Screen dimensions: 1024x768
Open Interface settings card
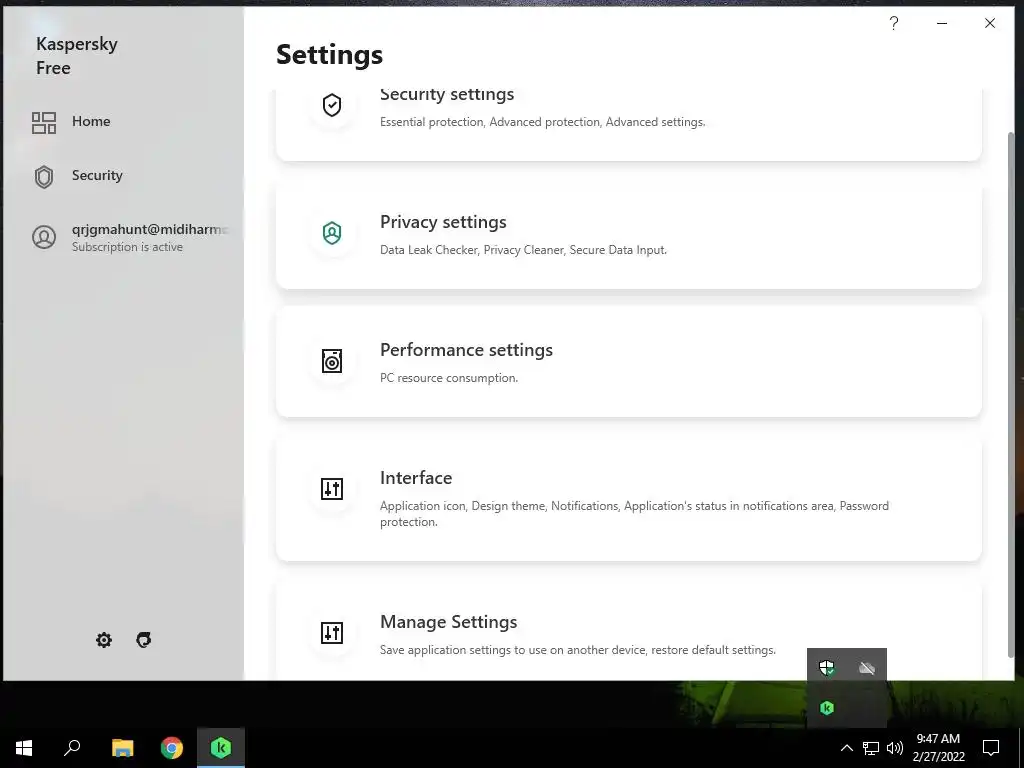click(x=628, y=498)
